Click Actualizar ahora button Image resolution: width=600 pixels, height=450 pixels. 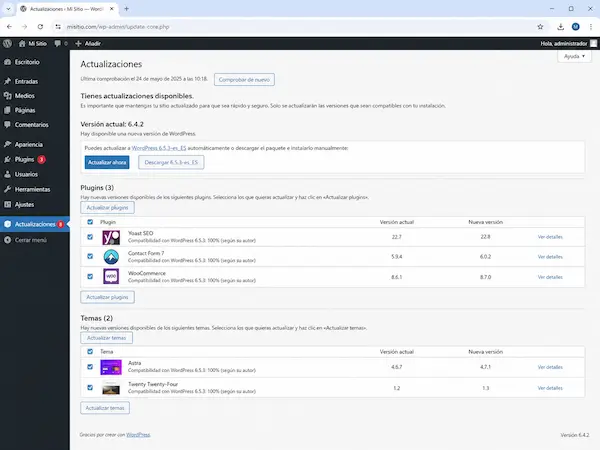107,162
